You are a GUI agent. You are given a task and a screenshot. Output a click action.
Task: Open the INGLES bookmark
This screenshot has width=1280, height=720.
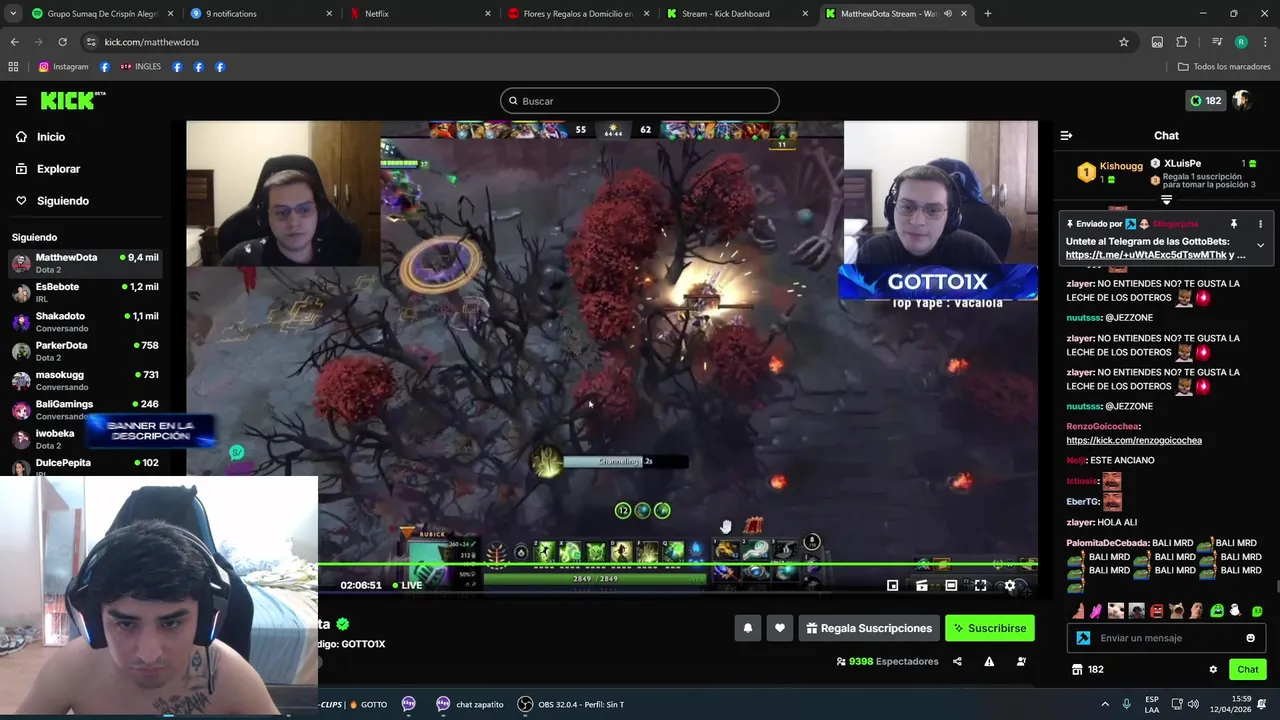[140, 67]
